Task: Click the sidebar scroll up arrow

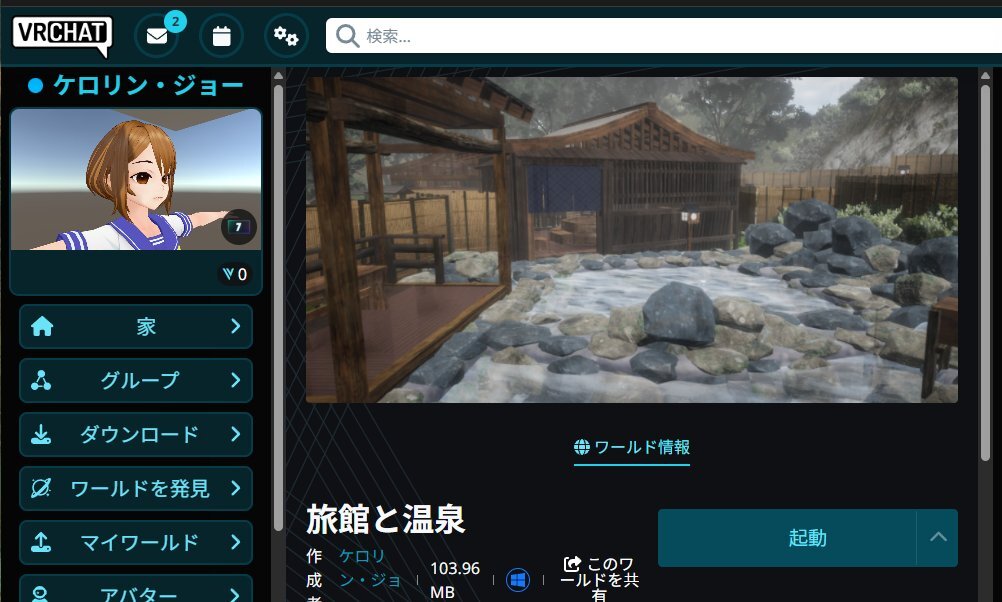Action: pyautogui.click(x=279, y=75)
